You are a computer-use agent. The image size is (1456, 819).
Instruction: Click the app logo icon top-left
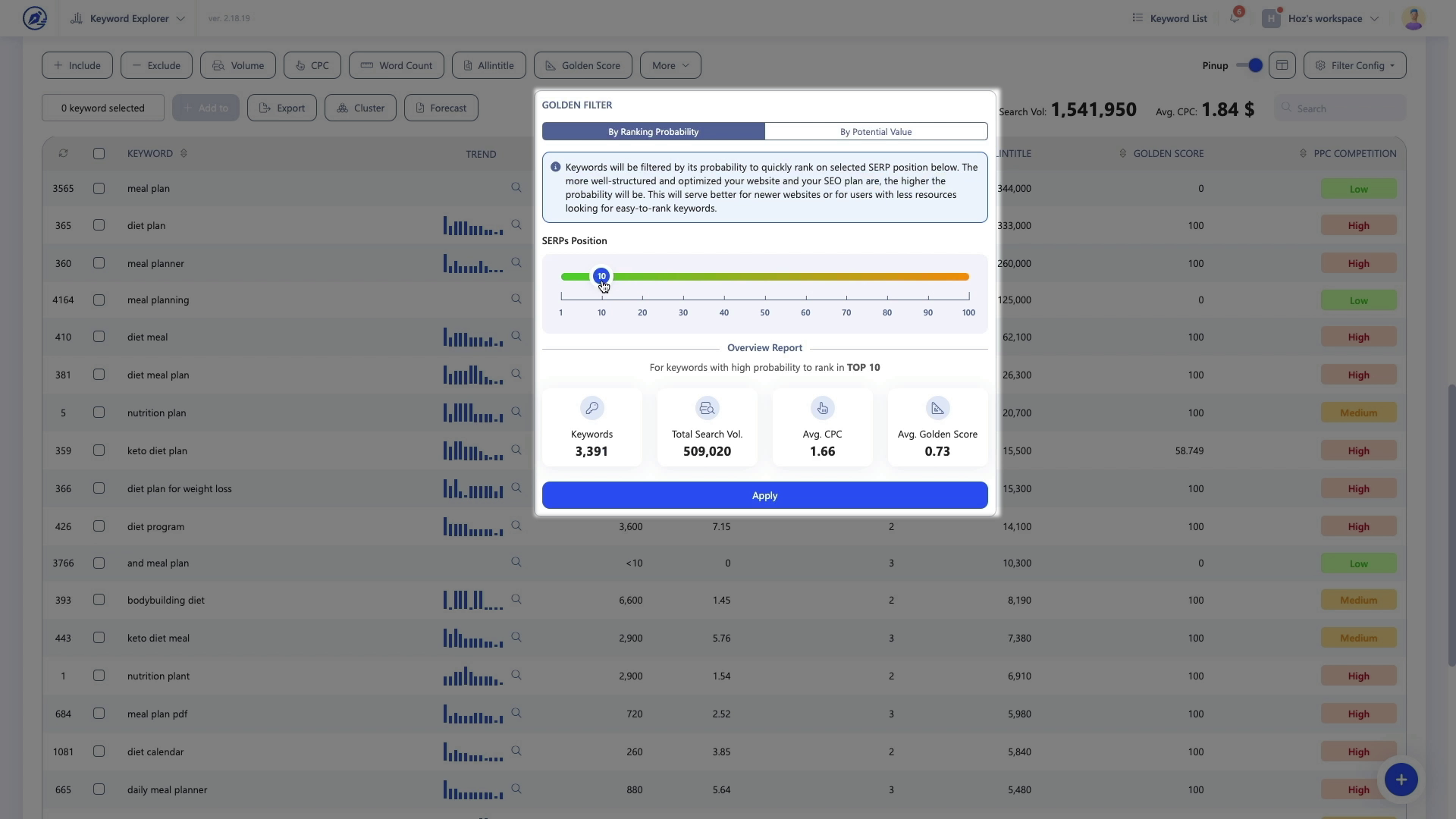pos(35,18)
